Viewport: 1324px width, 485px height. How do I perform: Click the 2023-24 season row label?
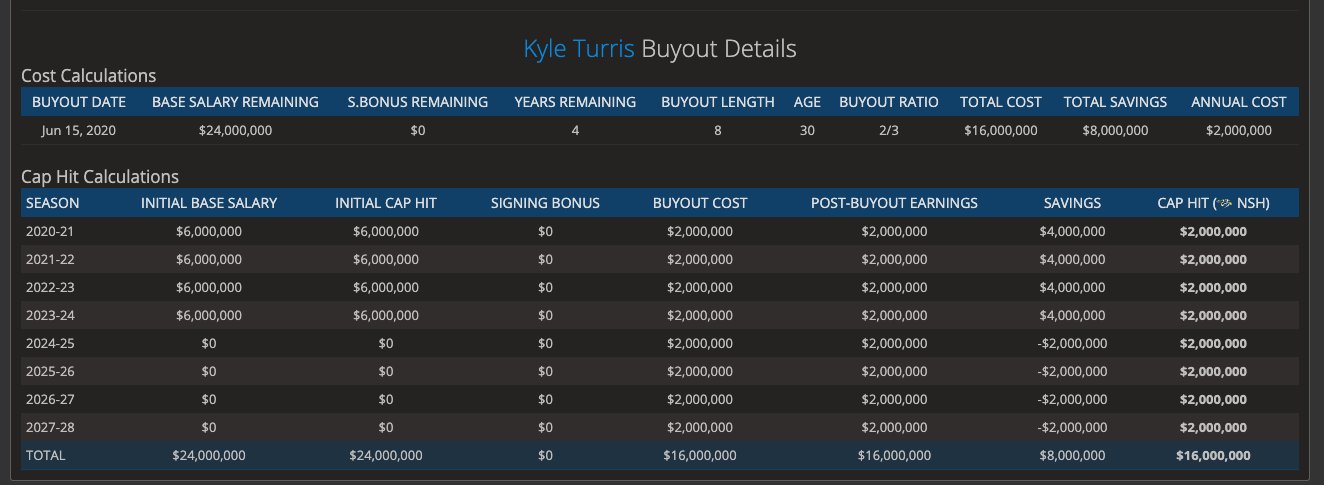coord(50,315)
